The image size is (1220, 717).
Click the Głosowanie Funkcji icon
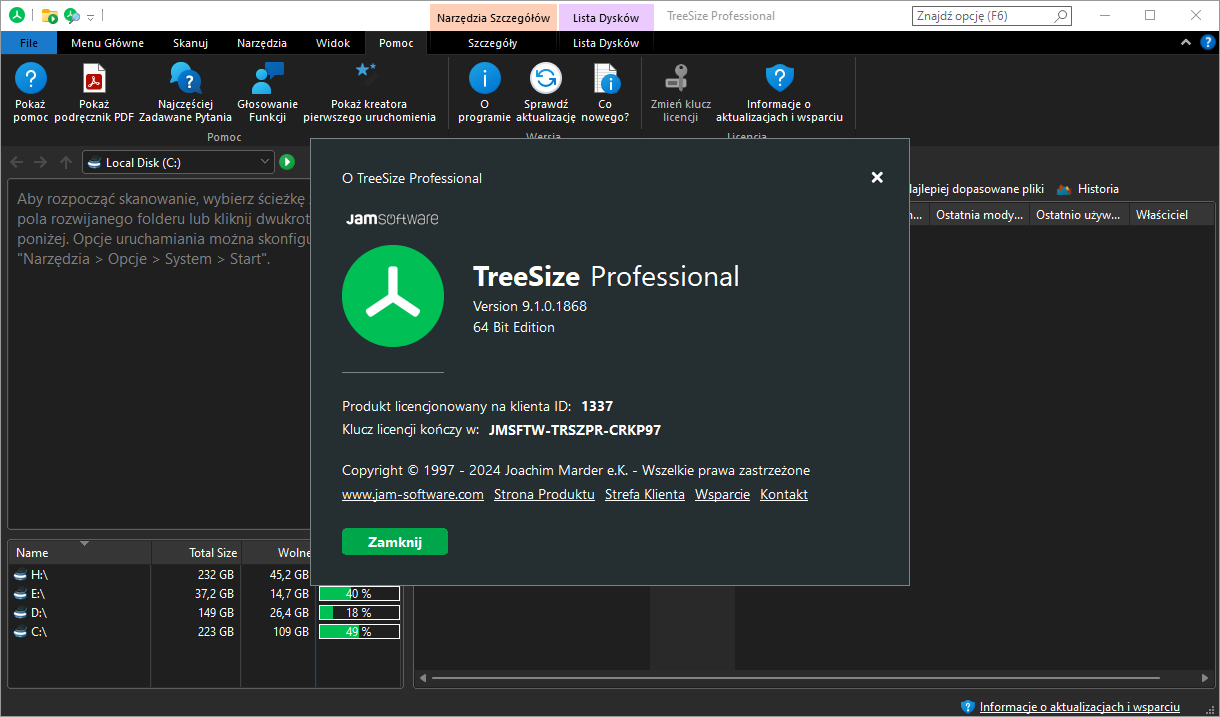268,78
